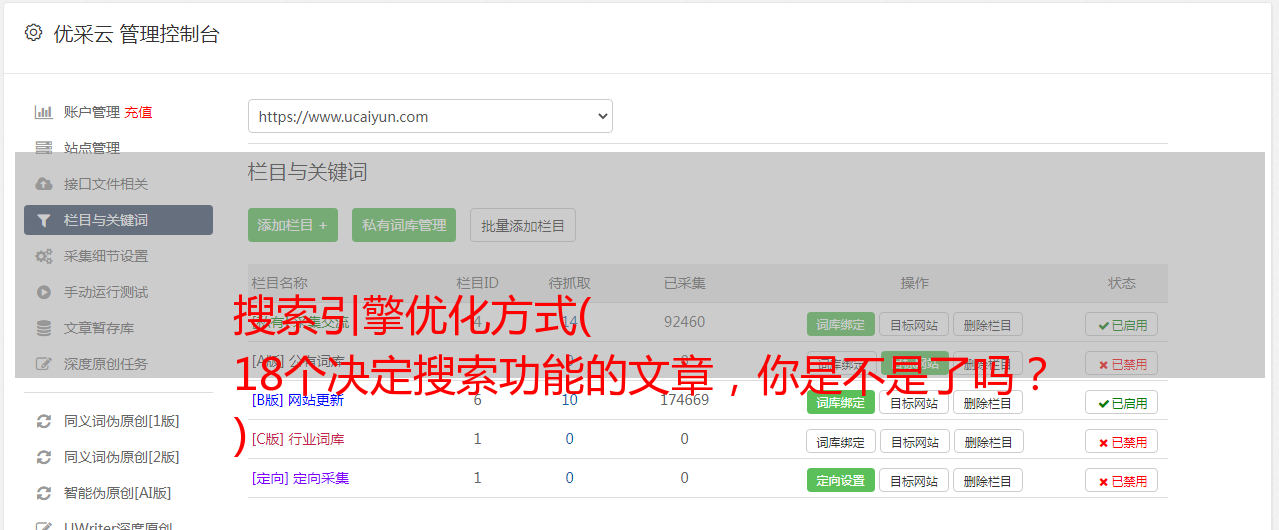Open 深度原创任务 in the sidebar

click(x=106, y=364)
